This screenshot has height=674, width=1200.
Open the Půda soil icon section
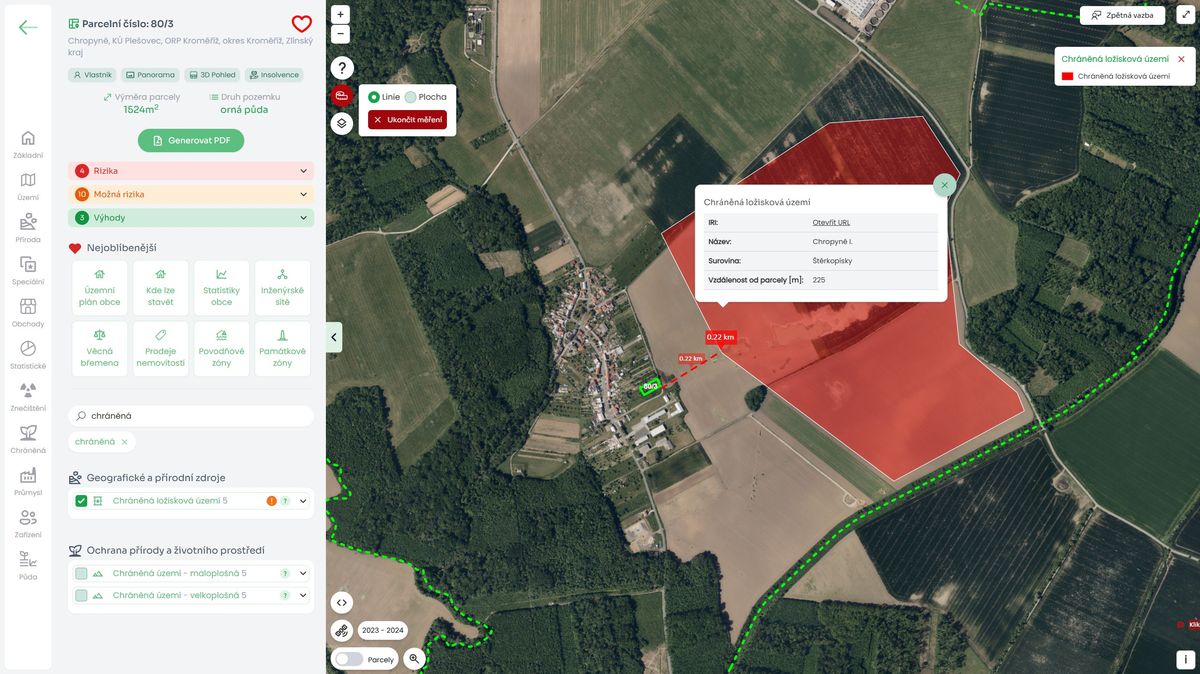click(x=28, y=566)
